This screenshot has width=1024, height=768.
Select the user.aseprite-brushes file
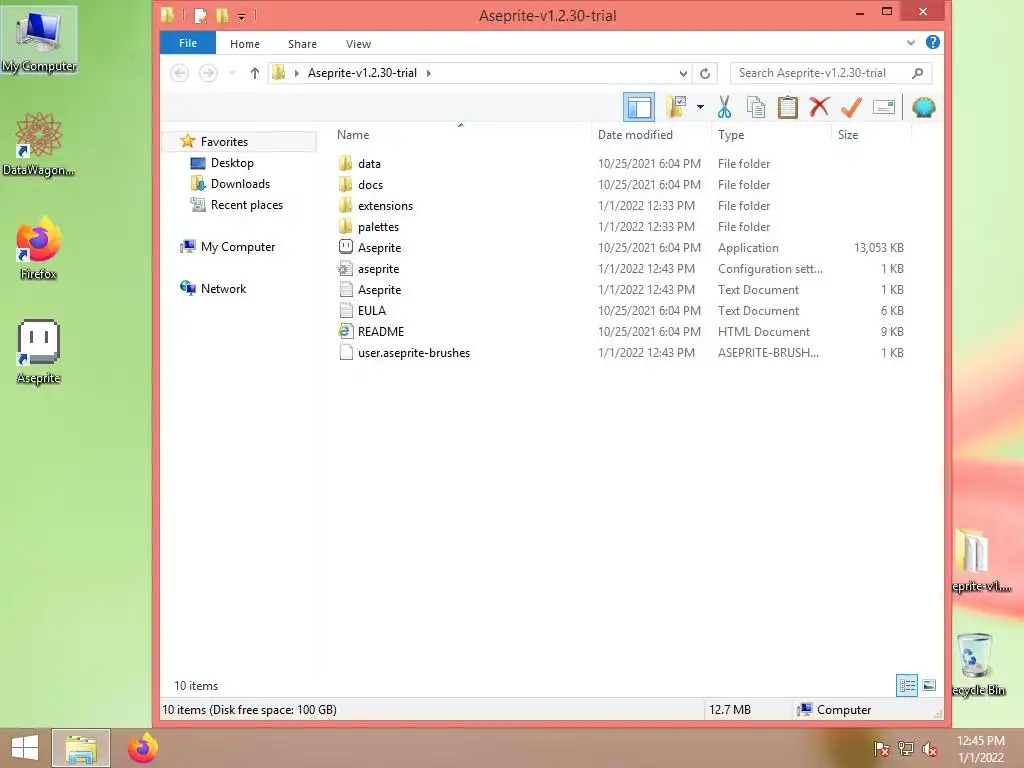[620, 353]
